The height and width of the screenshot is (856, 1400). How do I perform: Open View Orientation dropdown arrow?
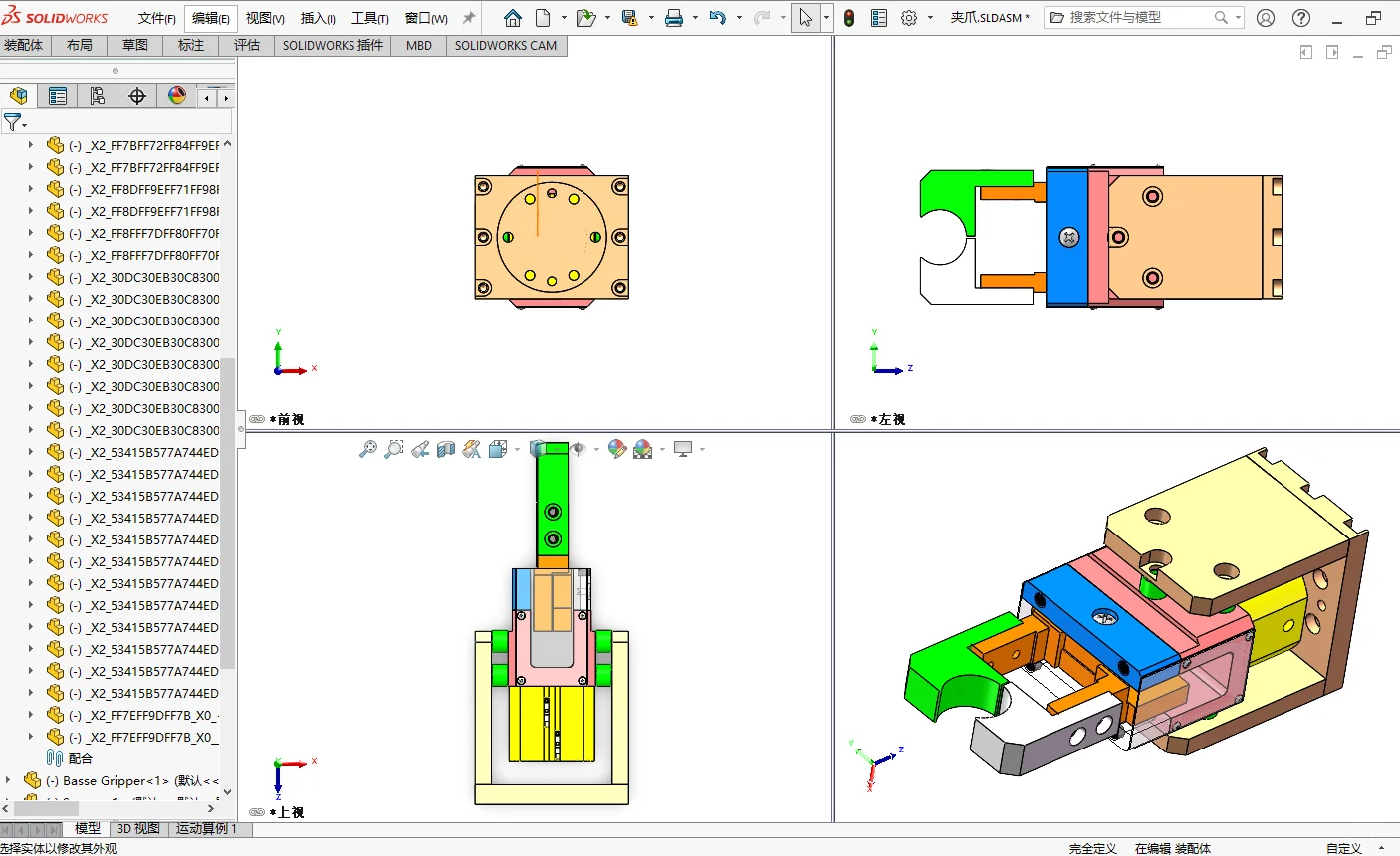(517, 450)
